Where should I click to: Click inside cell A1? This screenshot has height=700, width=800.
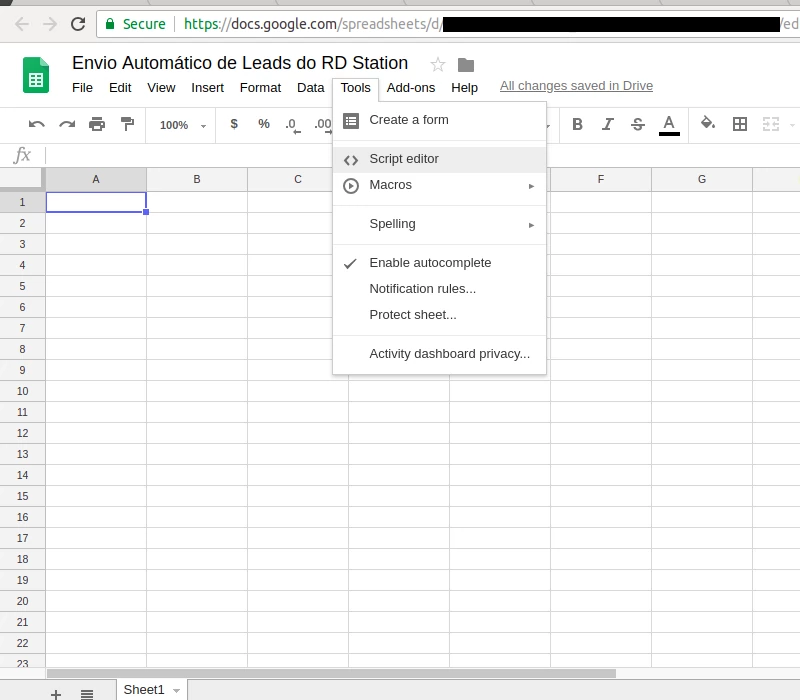[x=95, y=201]
